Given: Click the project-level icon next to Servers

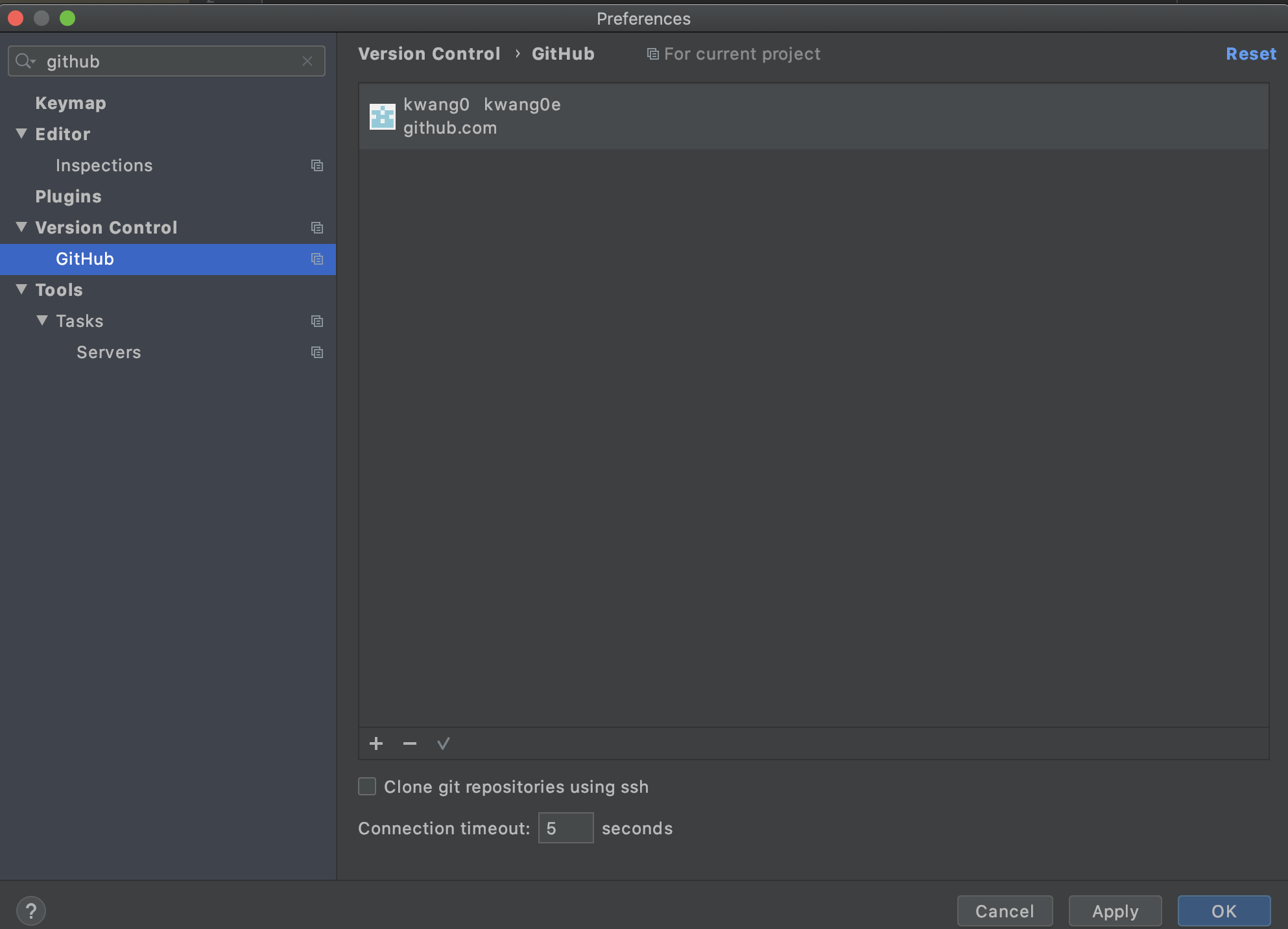Looking at the screenshot, I should click(317, 352).
